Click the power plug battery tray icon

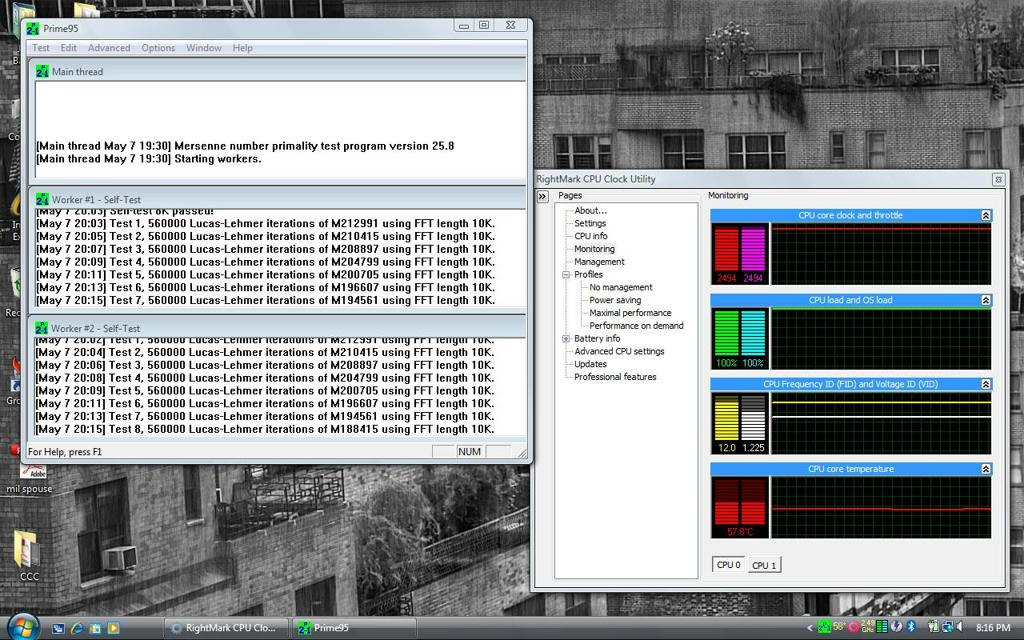pos(933,627)
